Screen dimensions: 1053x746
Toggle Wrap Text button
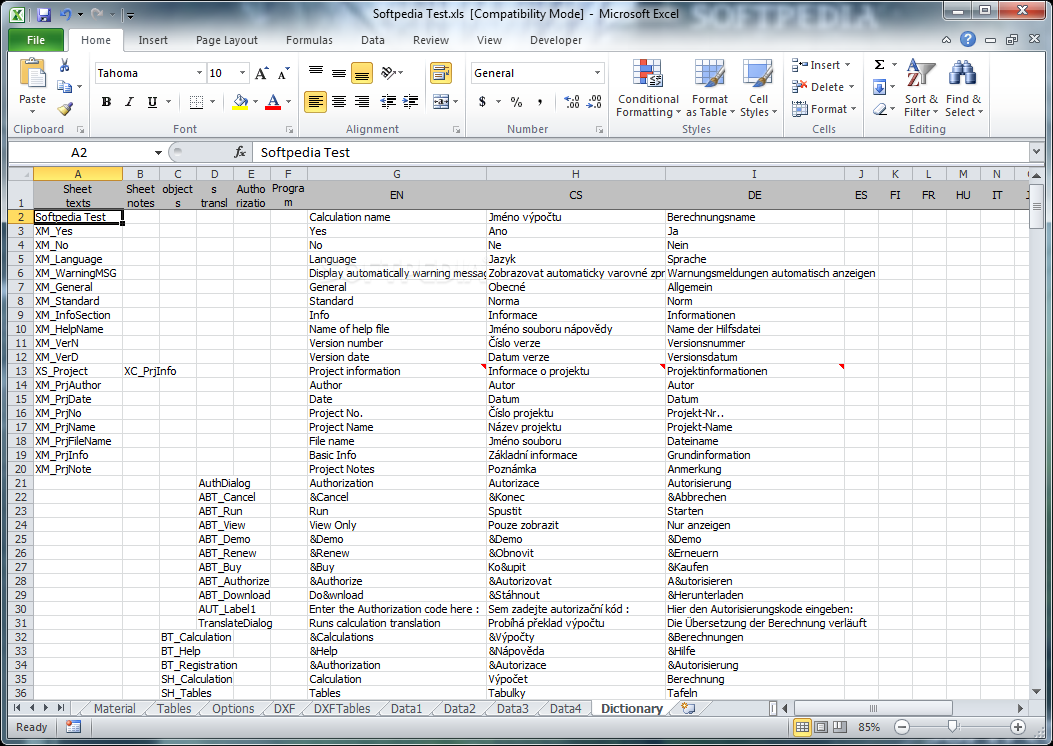pos(441,73)
